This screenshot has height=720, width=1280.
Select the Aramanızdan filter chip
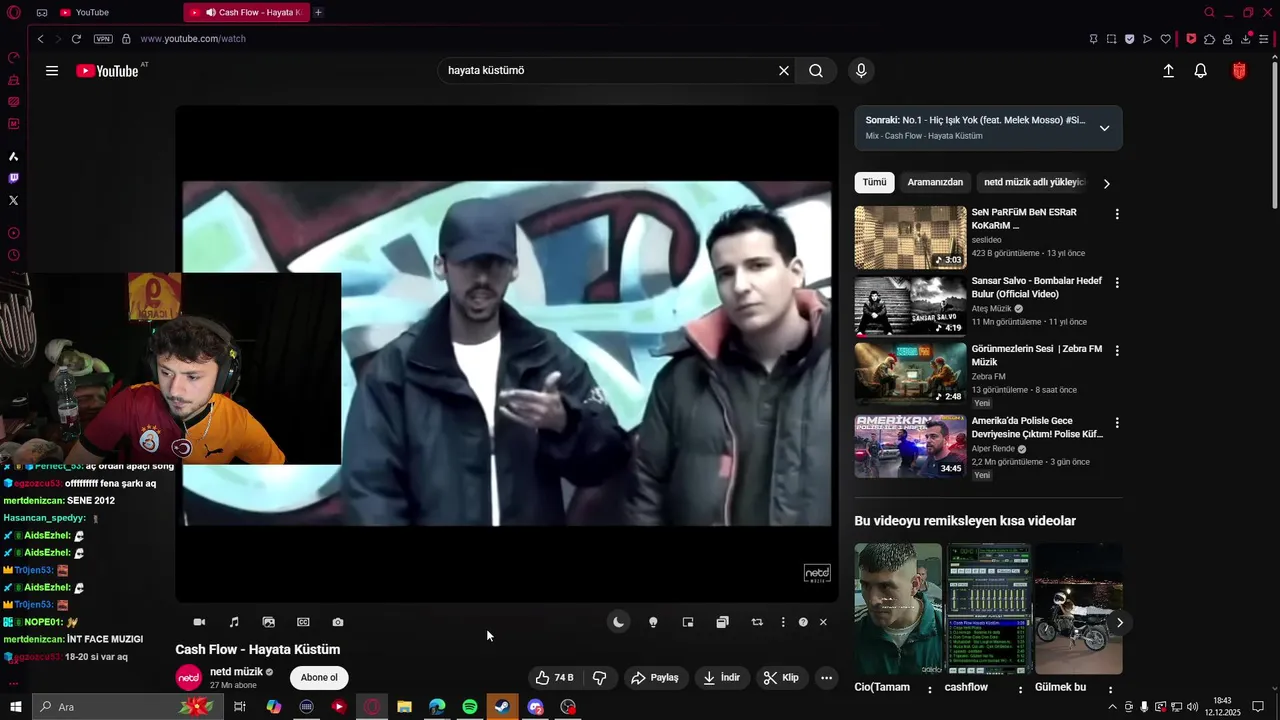[x=935, y=182]
